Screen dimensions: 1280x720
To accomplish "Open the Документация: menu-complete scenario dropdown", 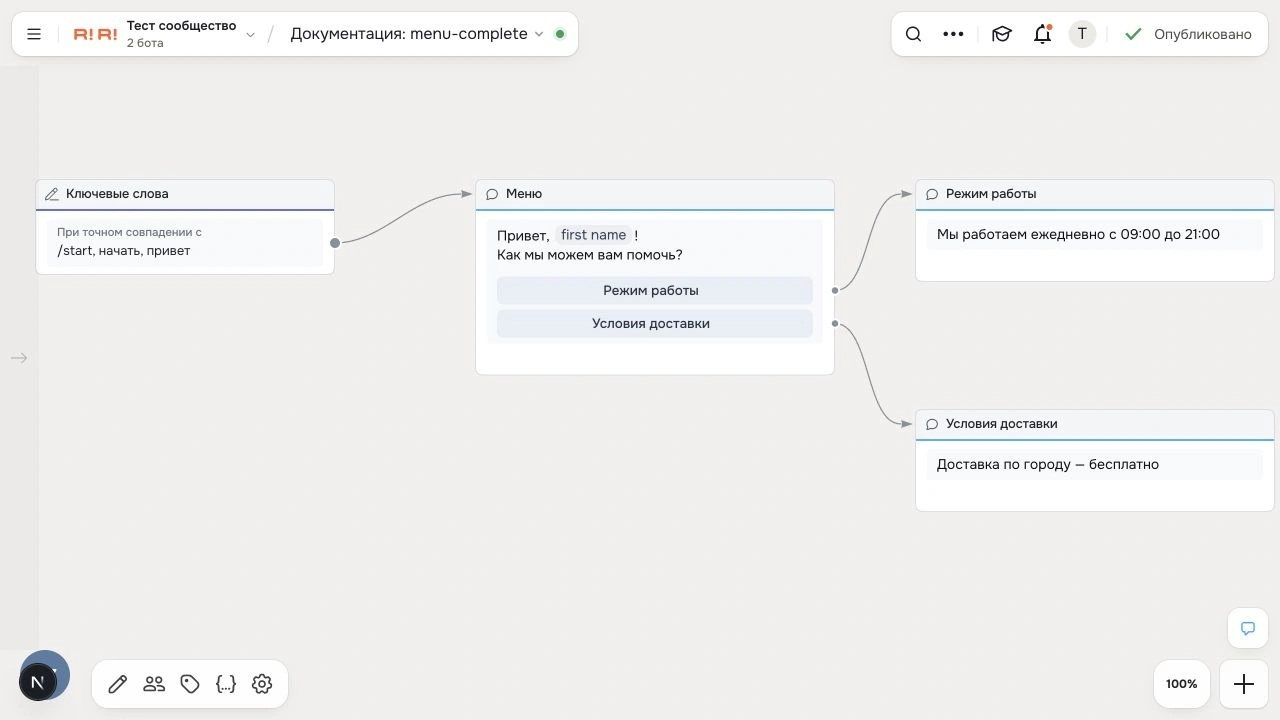I will tap(417, 34).
